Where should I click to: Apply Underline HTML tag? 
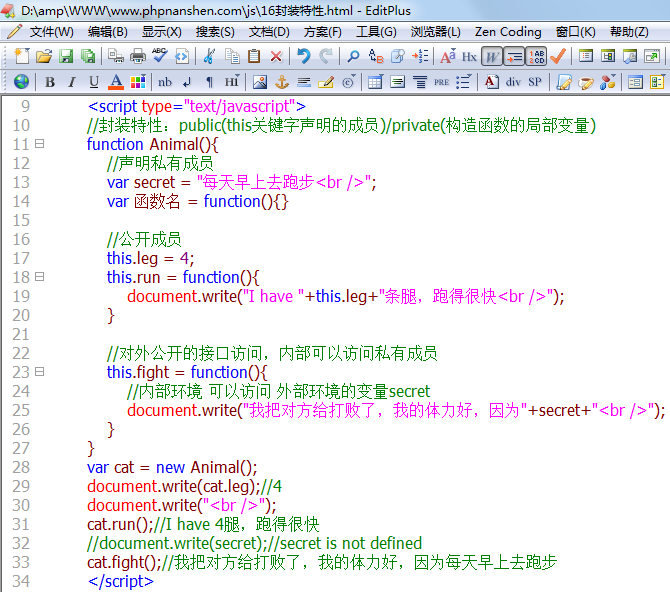pos(94,81)
